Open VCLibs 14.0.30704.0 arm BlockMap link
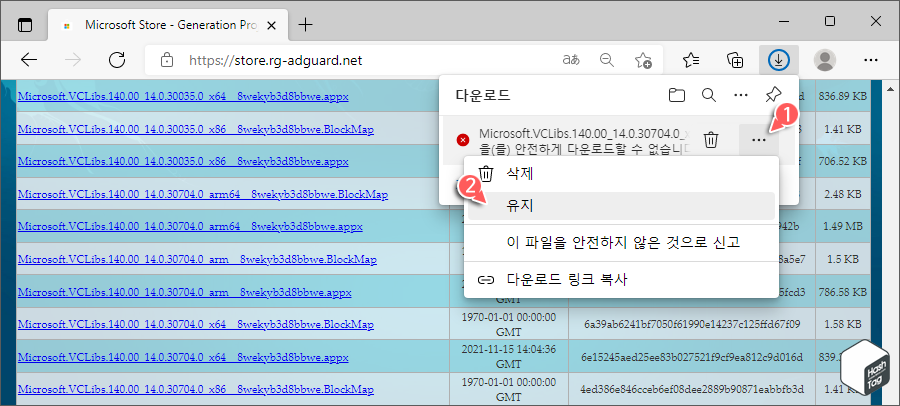900x406 pixels. point(197,260)
